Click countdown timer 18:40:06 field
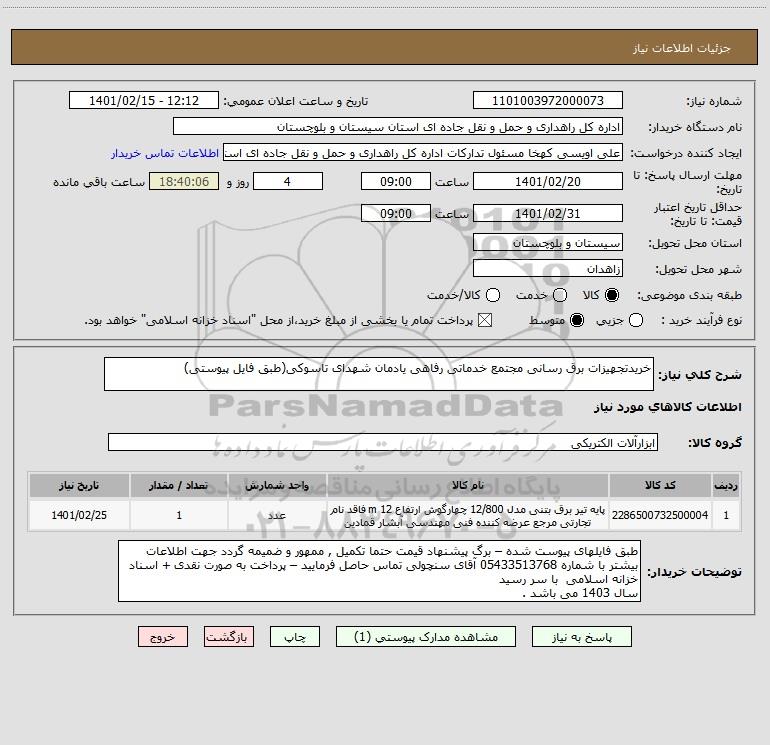770x745 pixels. click(x=184, y=181)
